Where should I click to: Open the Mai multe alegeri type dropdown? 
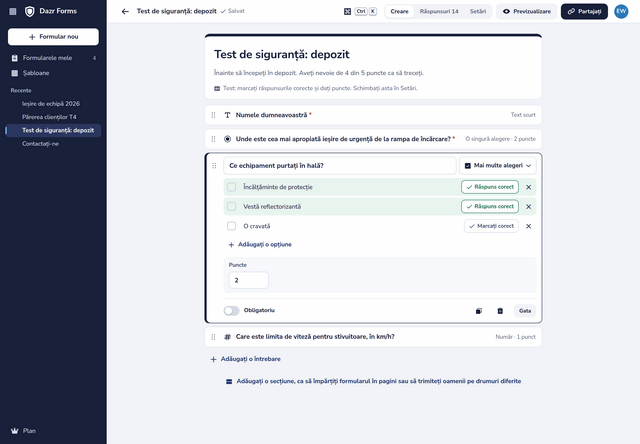pyautogui.click(x=498, y=166)
